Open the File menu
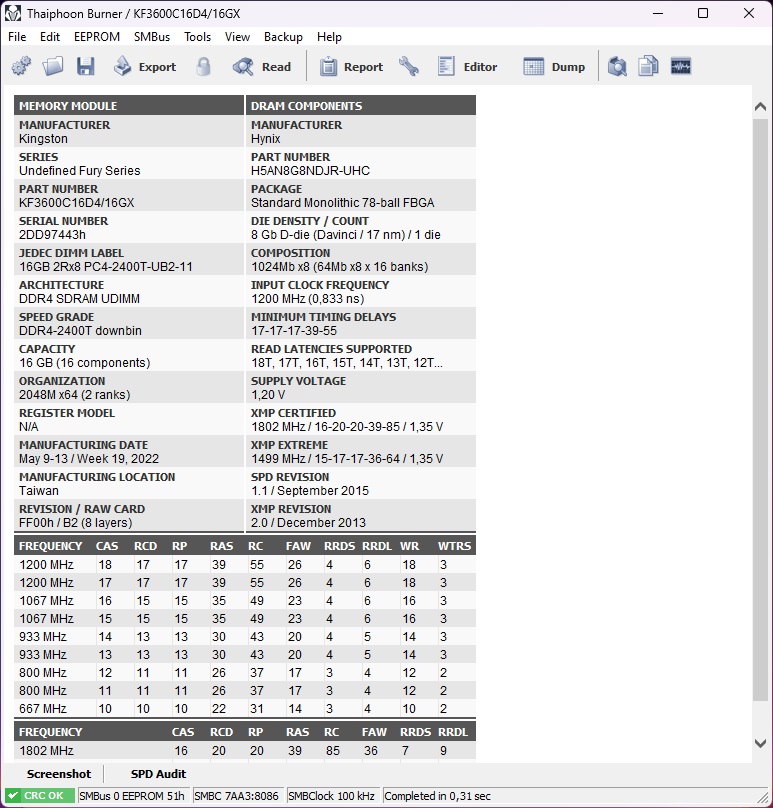 click(17, 37)
